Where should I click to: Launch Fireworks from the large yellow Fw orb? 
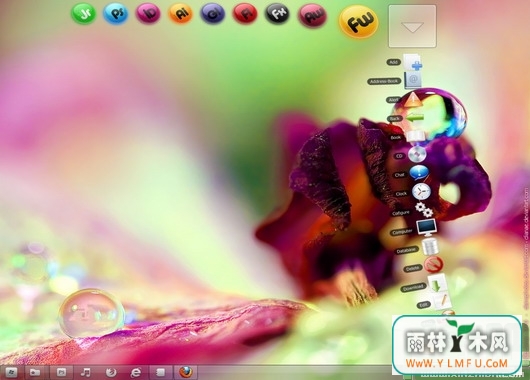click(x=359, y=22)
